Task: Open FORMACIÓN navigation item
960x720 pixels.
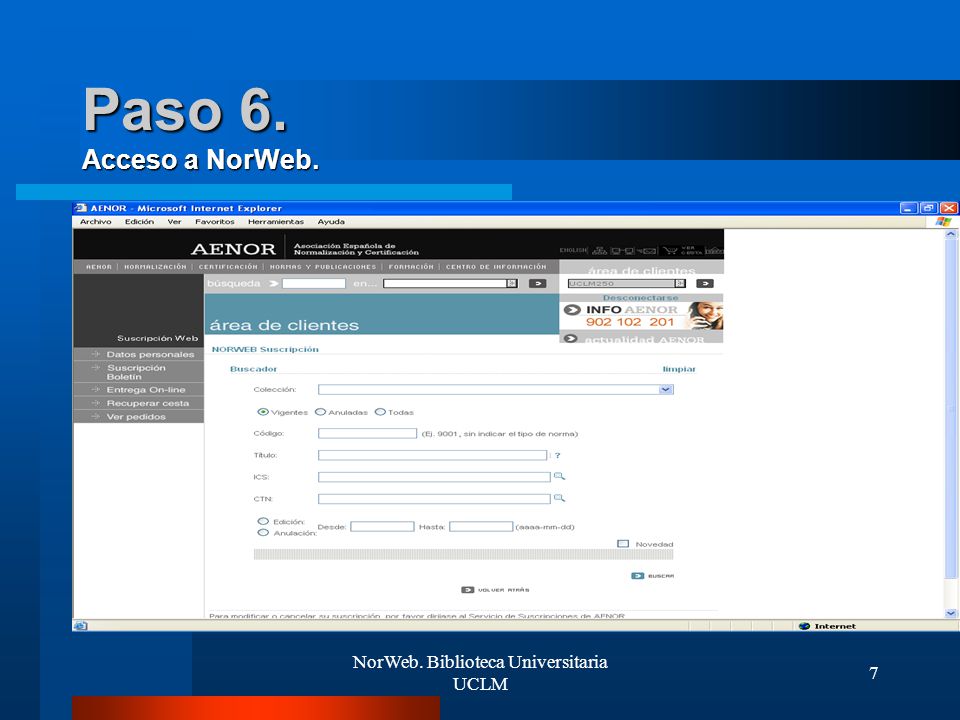Action: click(411, 267)
